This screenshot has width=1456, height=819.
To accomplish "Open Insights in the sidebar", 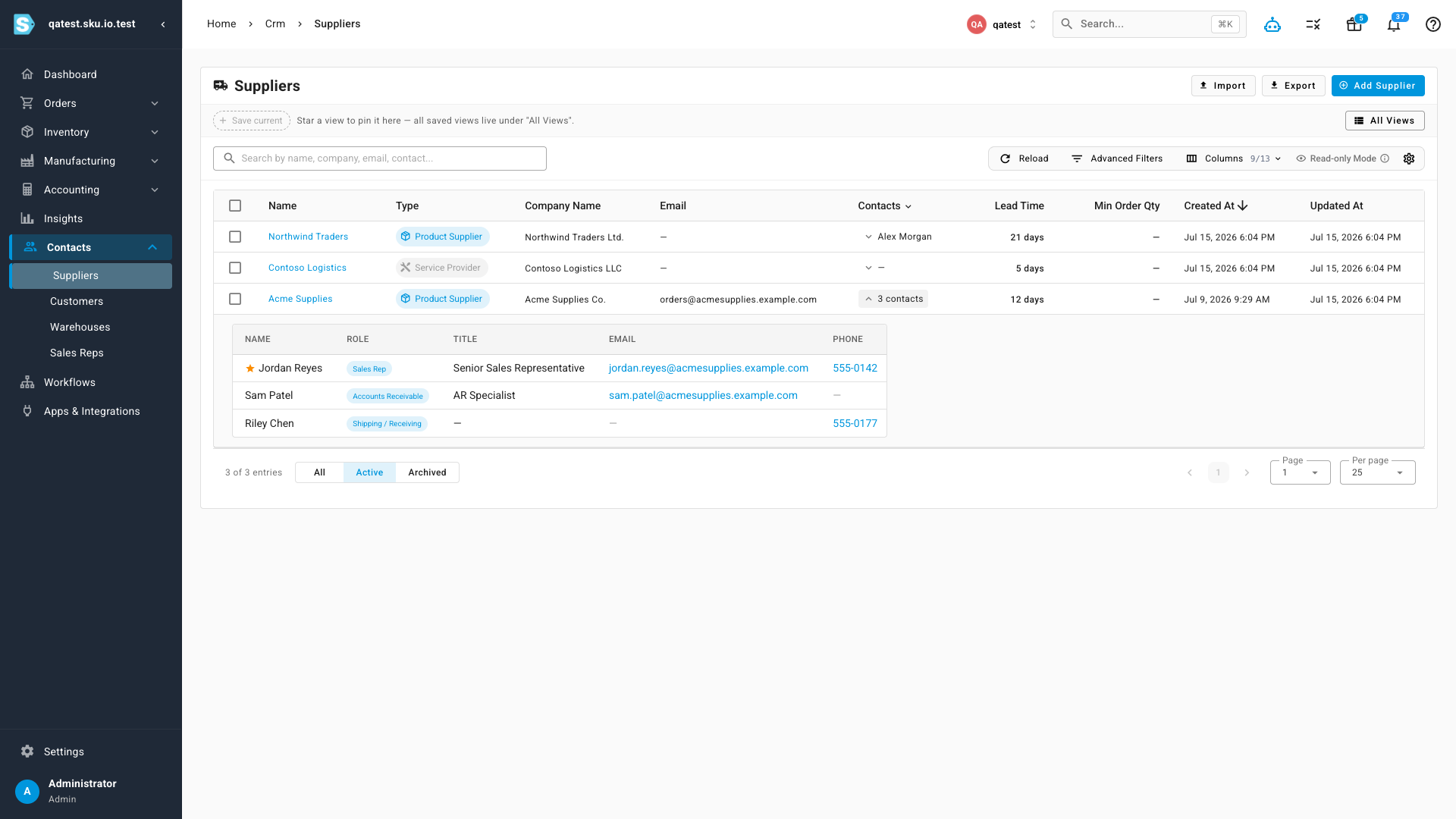I will [91, 218].
